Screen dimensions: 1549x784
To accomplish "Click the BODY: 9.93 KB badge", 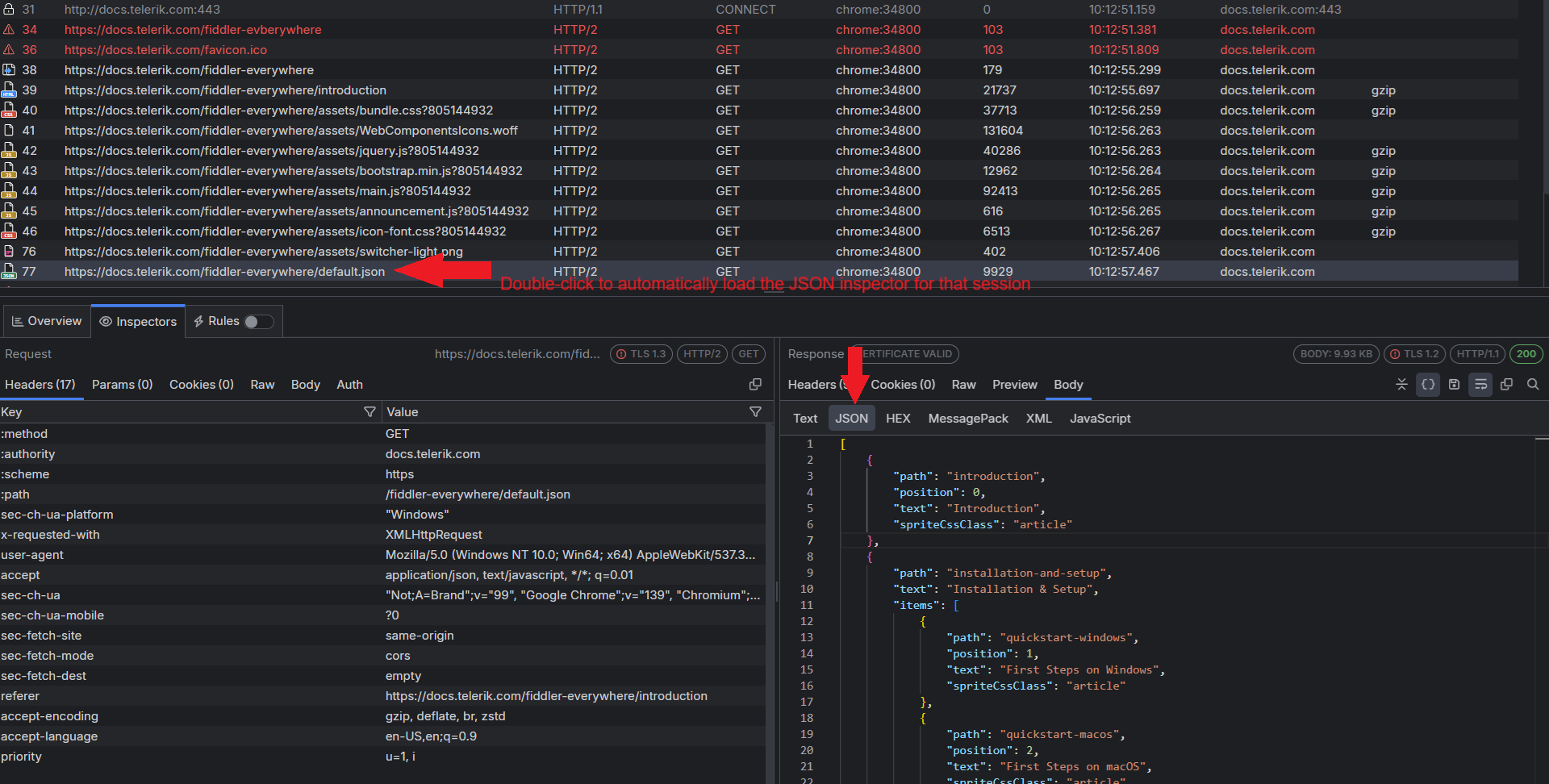I will 1336,354.
